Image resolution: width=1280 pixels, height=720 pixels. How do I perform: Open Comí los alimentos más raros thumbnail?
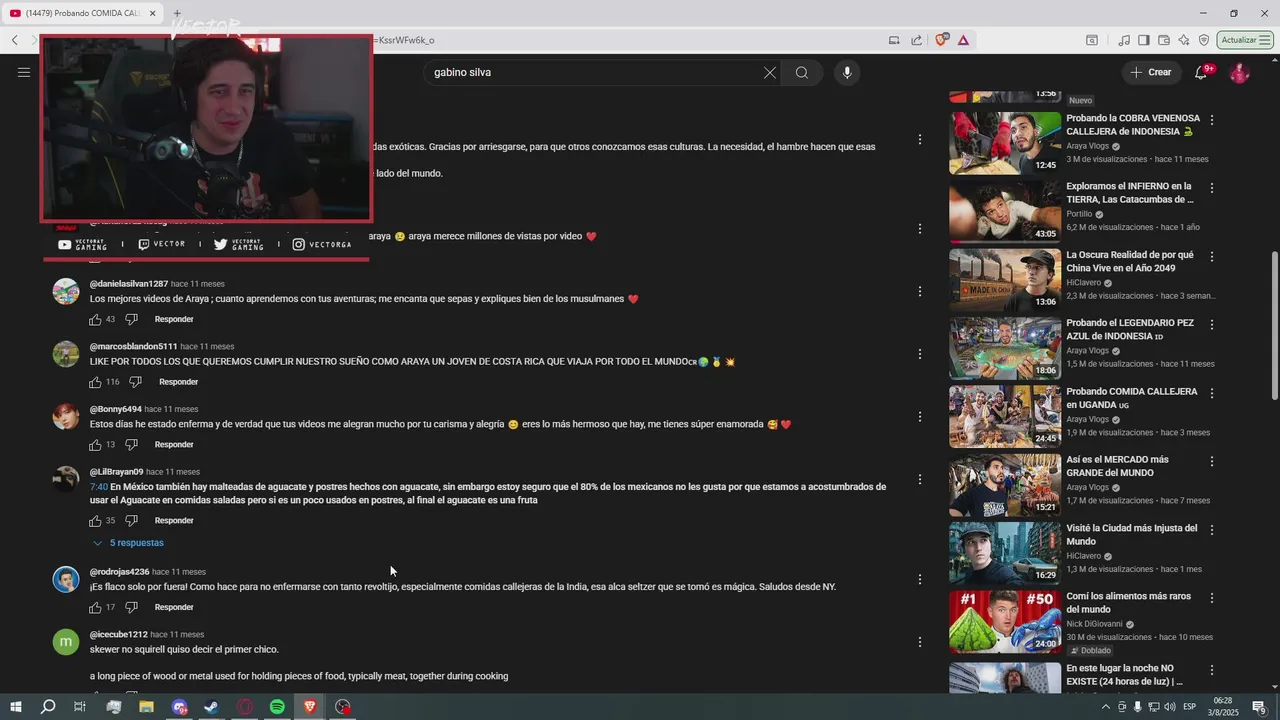(x=1005, y=622)
